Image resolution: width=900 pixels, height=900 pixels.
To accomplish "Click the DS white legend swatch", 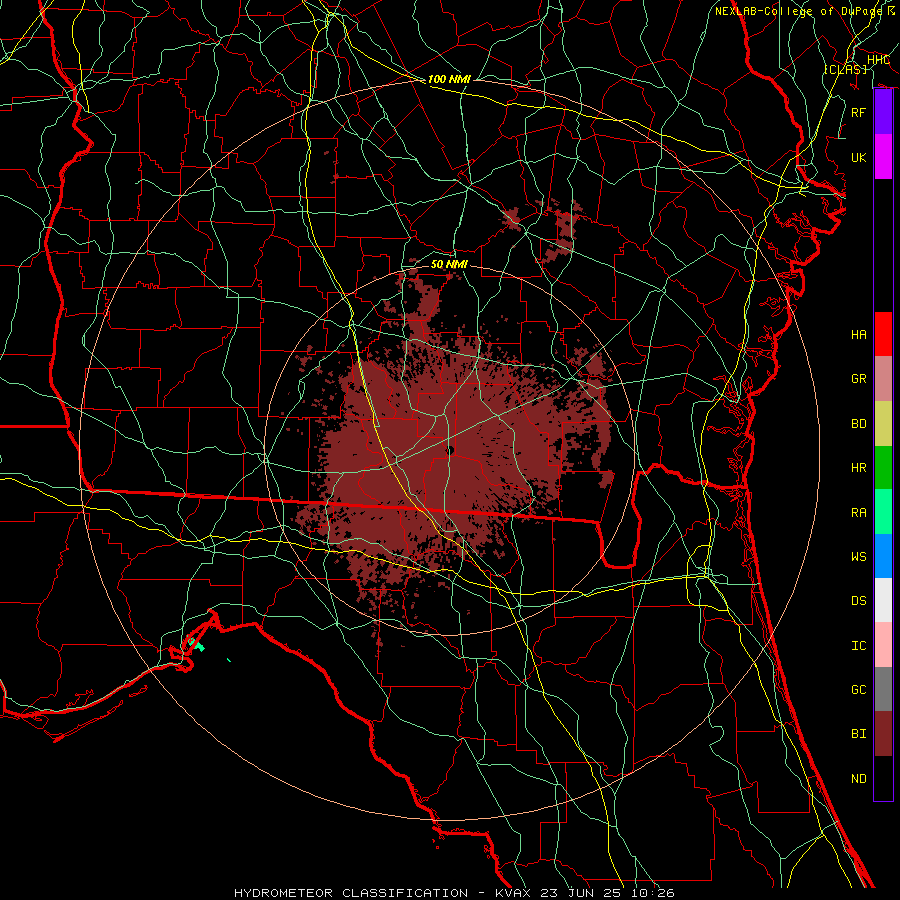I will pyautogui.click(x=883, y=600).
